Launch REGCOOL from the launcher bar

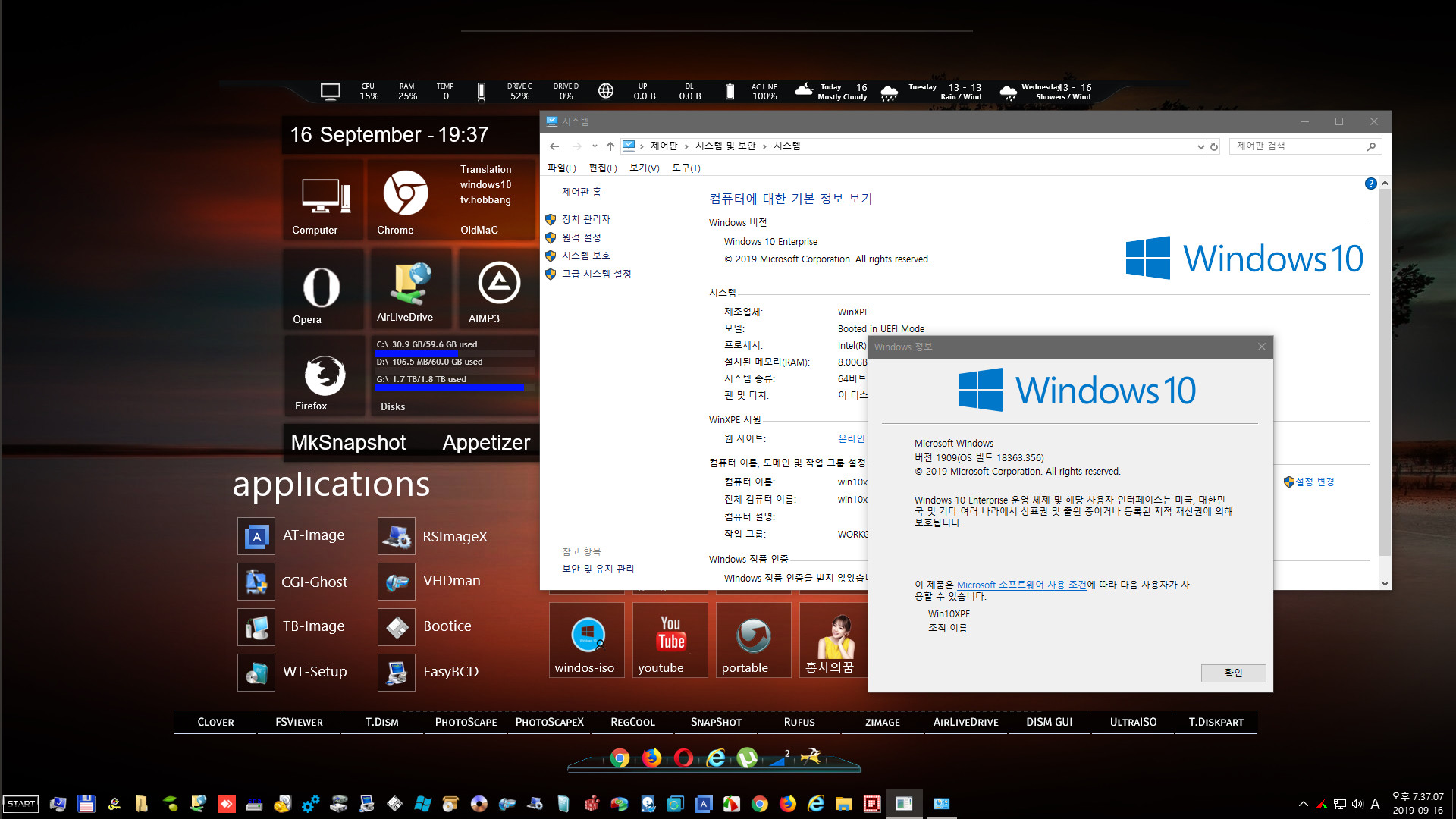coord(632,723)
